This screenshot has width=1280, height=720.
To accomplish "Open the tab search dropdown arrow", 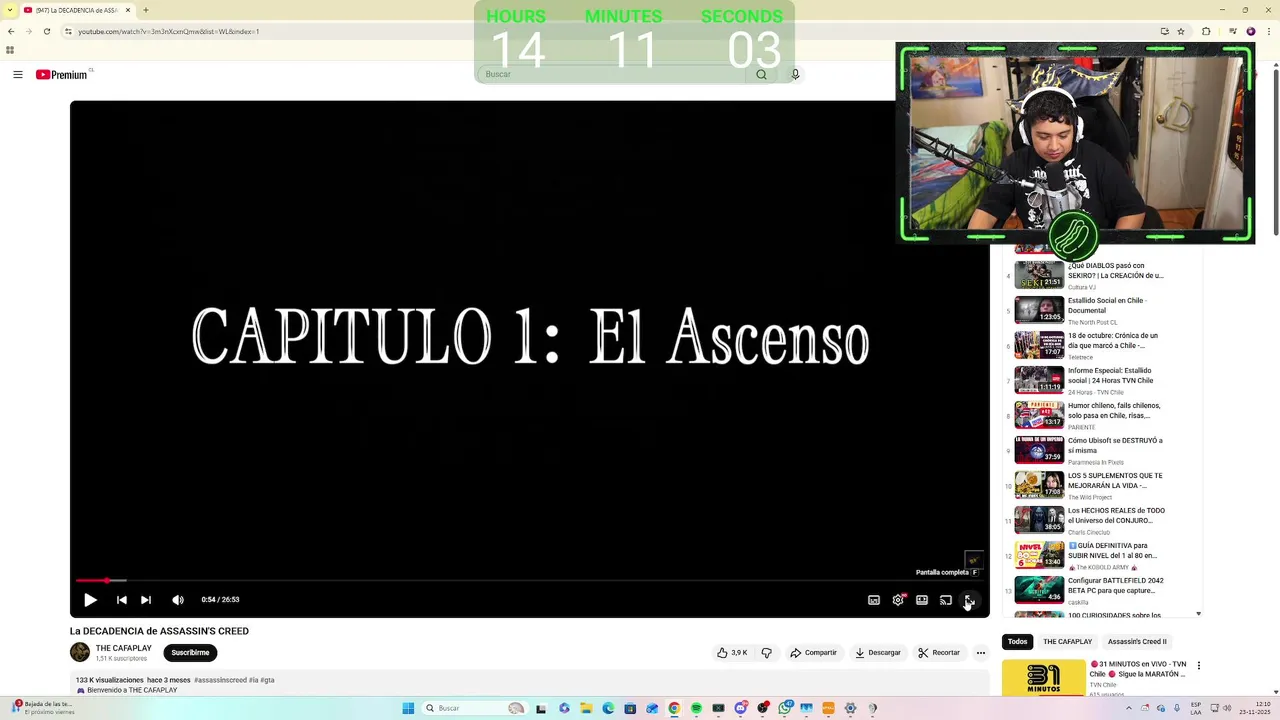I will point(8,10).
